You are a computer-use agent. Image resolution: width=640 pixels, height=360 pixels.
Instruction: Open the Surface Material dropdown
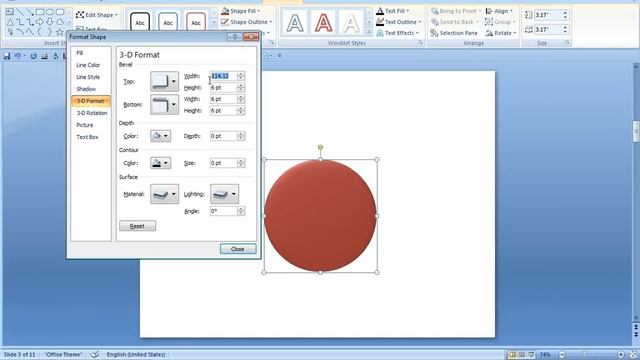pyautogui.click(x=164, y=194)
